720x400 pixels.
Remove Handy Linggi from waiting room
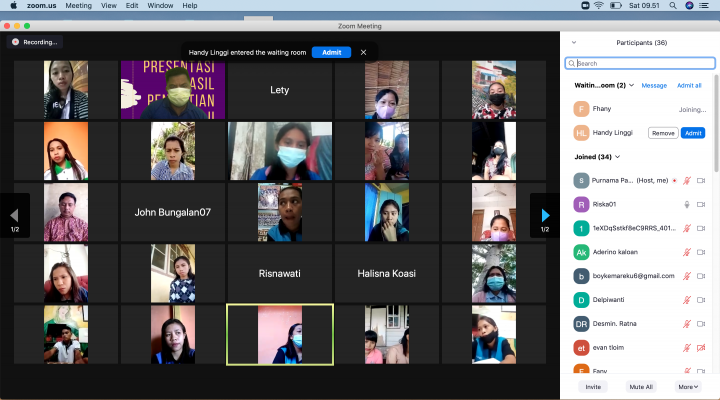click(663, 133)
